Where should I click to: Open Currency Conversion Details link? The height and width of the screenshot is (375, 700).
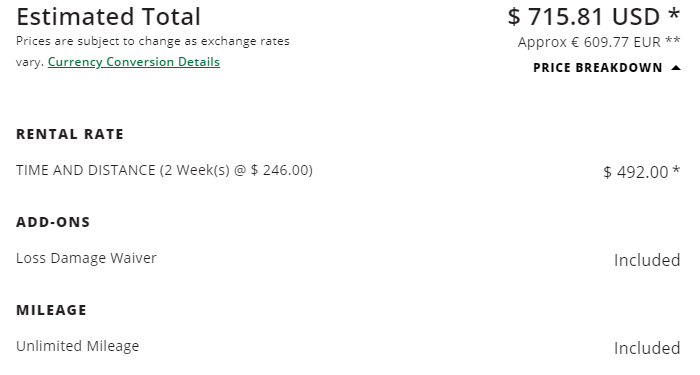134,62
